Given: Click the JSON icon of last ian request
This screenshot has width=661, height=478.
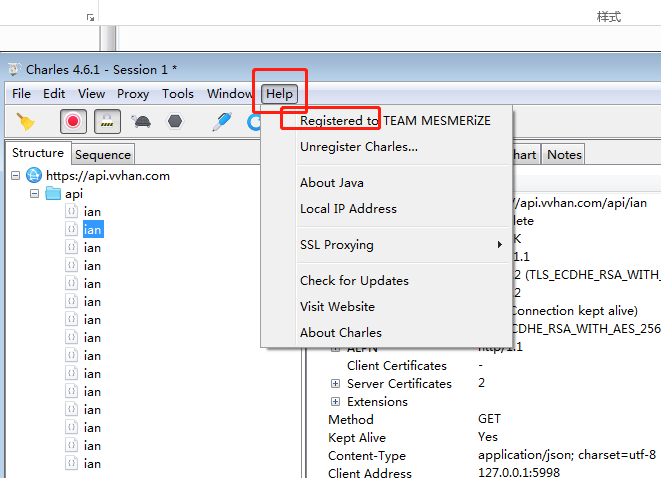Looking at the screenshot, I should pyautogui.click(x=72, y=463).
